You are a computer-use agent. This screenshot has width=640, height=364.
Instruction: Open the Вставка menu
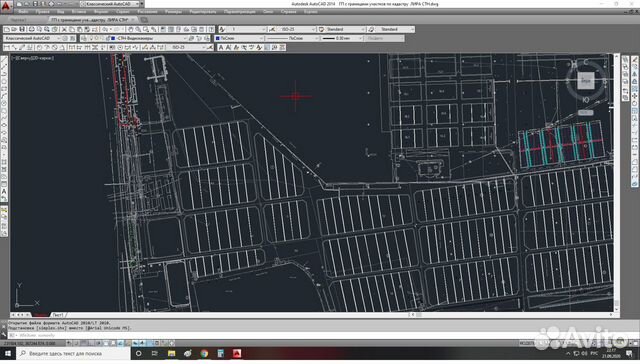(x=79, y=12)
